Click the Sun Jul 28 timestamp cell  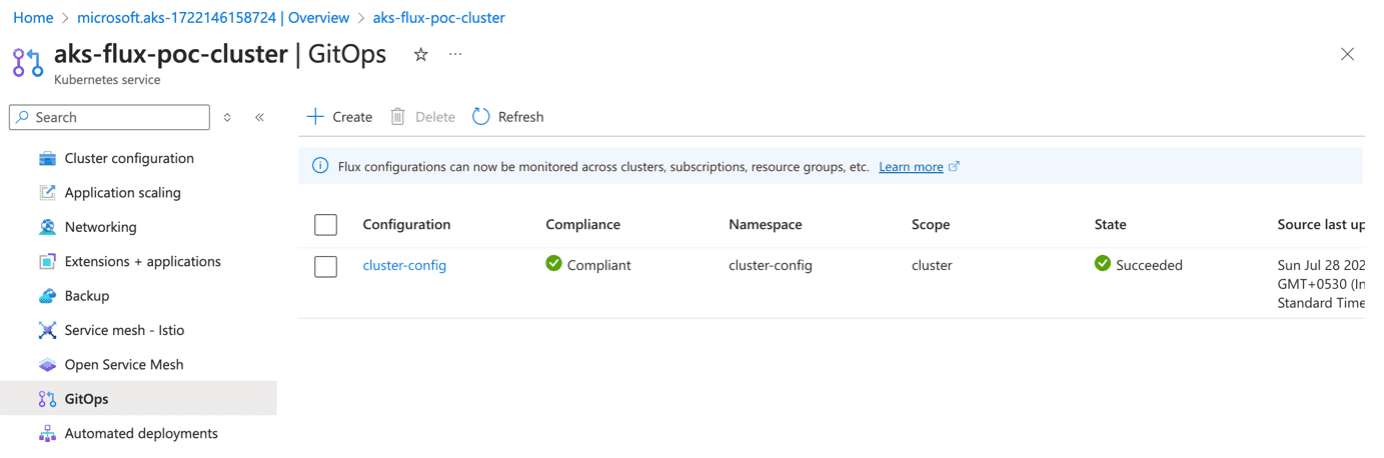1321,284
